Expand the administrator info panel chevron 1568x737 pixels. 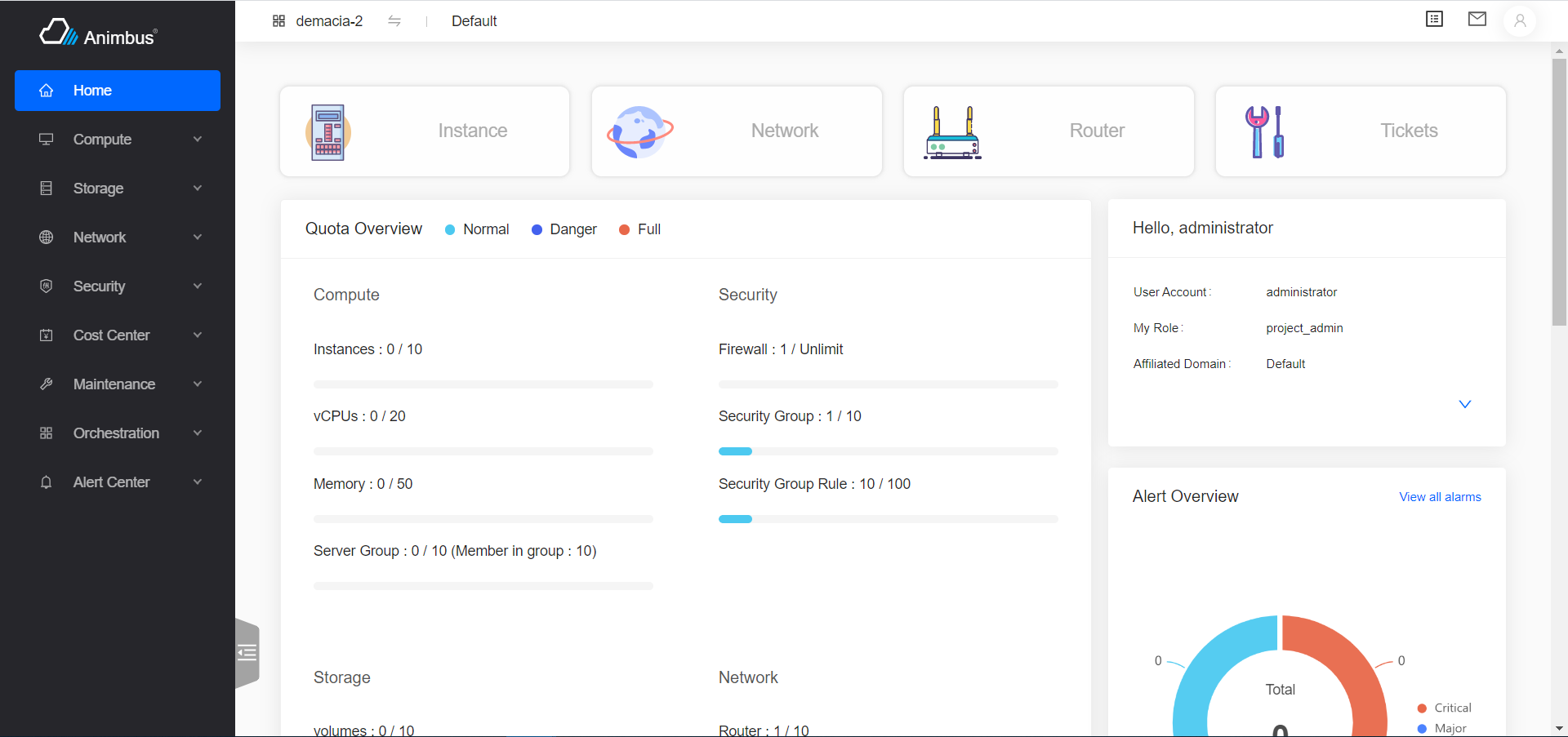coord(1465,404)
